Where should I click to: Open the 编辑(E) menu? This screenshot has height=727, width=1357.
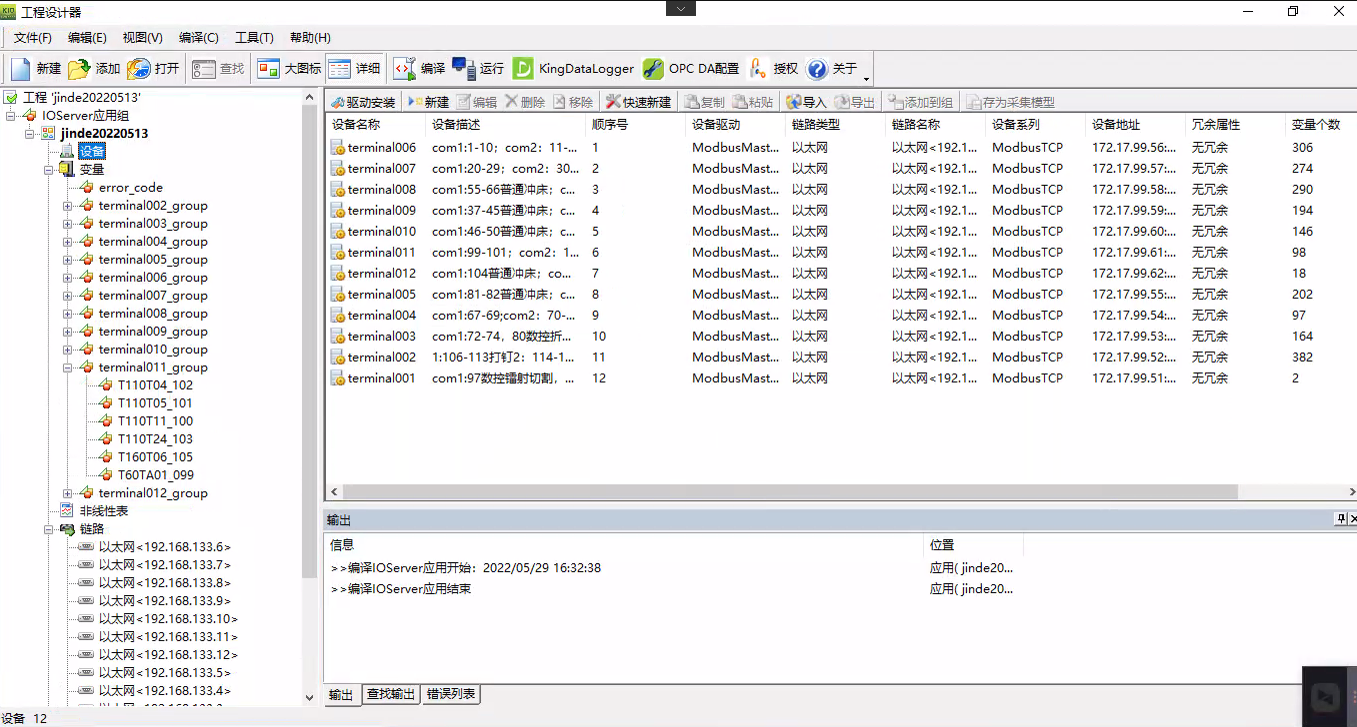point(87,37)
